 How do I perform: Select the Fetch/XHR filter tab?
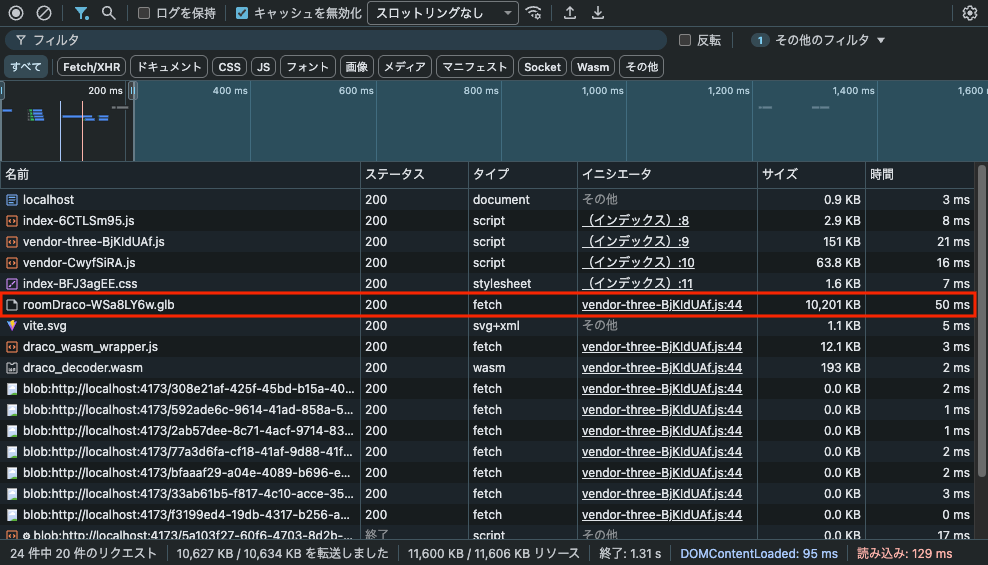(x=91, y=67)
